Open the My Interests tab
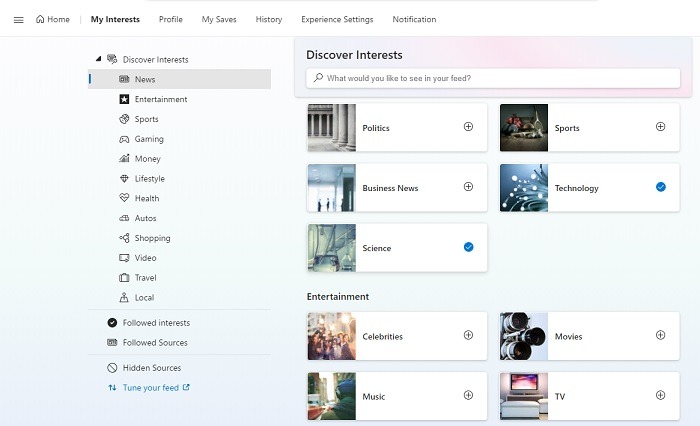The width and height of the screenshot is (700, 426). pyautogui.click(x=115, y=19)
